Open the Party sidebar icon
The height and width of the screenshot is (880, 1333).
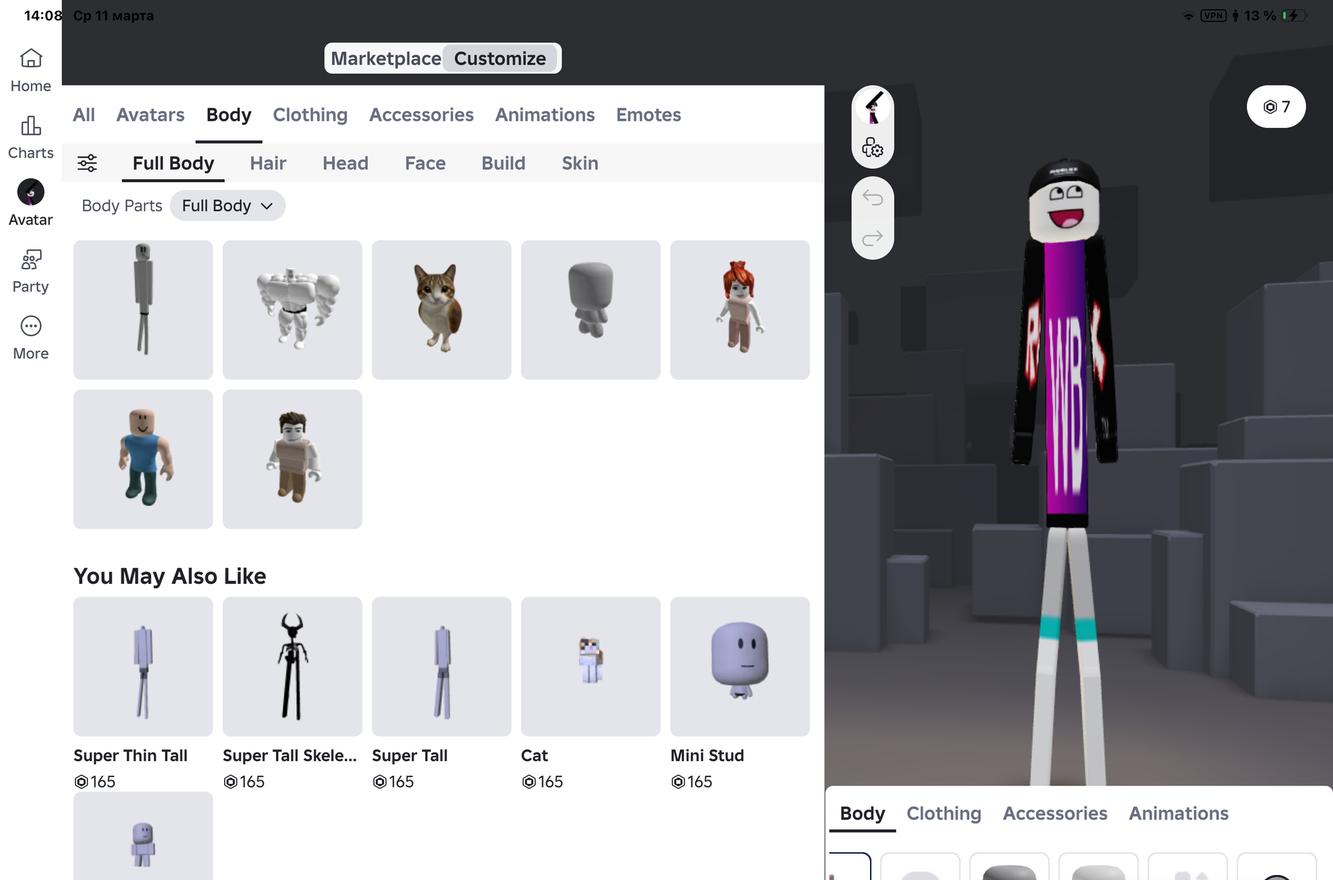[x=31, y=270]
